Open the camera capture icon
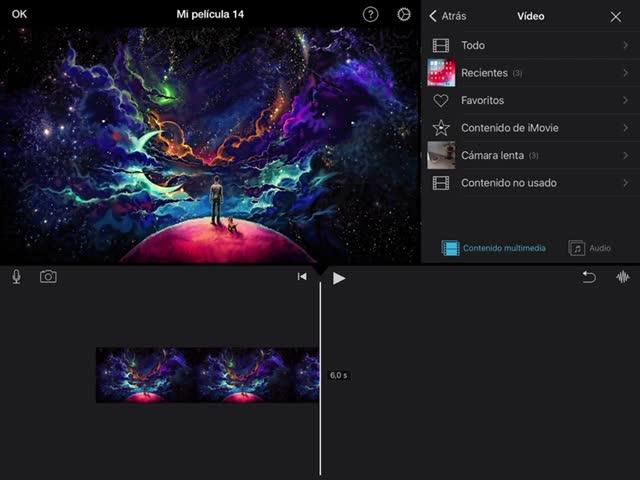 click(x=48, y=277)
